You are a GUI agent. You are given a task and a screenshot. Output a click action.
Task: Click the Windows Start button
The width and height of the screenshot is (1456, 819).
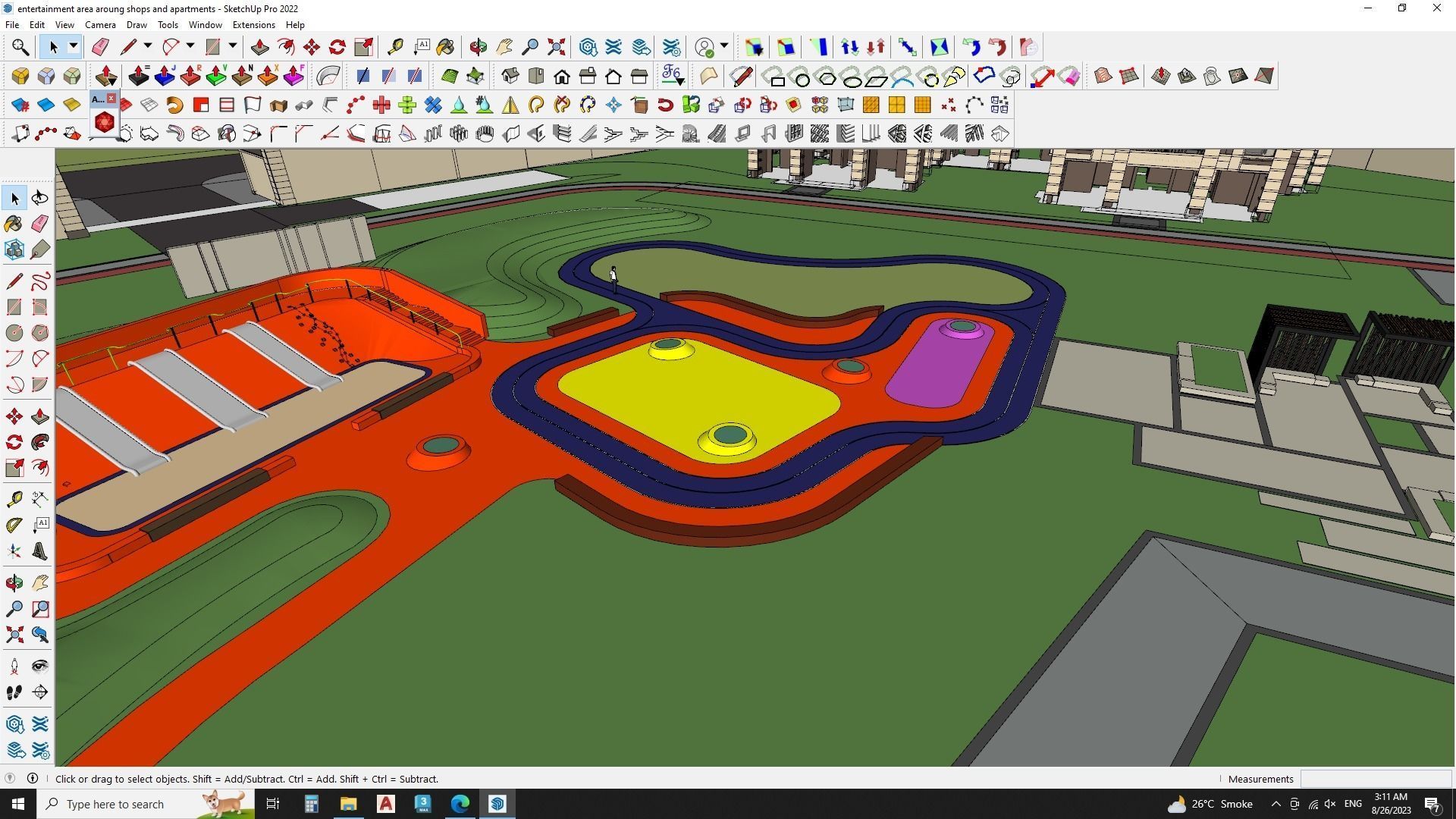tap(18, 804)
